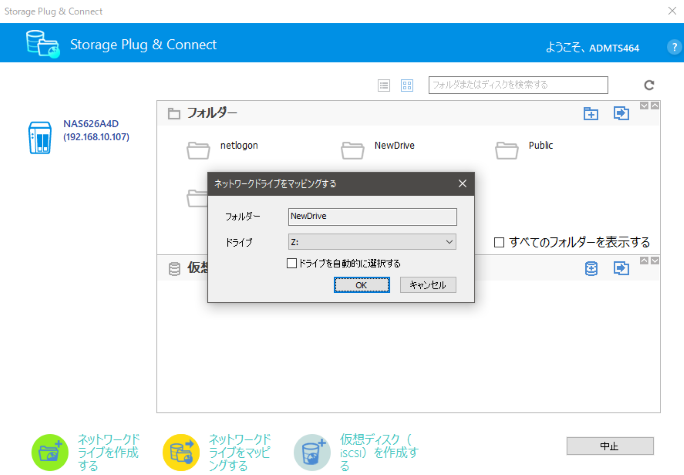The height and width of the screenshot is (475, 684).
Task: Click the yellow map network drive icon
Action: point(181,452)
